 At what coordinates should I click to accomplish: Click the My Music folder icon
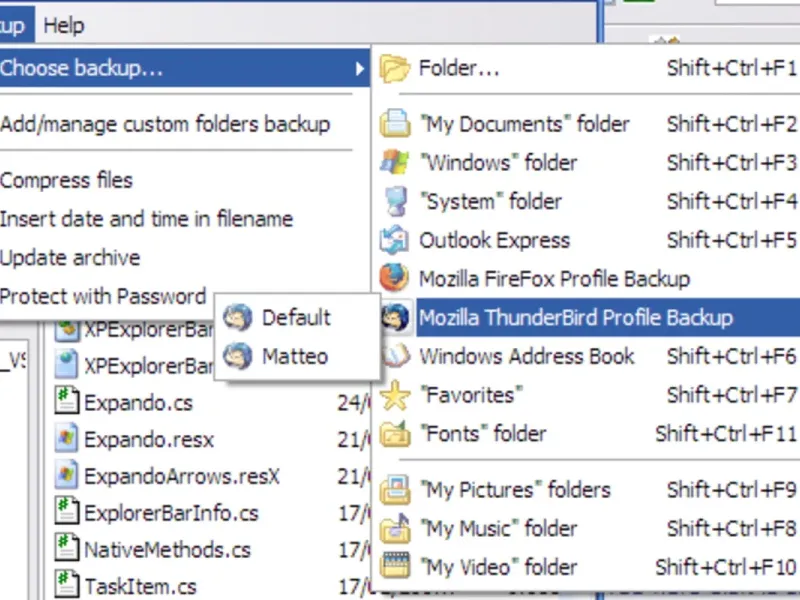(396, 528)
